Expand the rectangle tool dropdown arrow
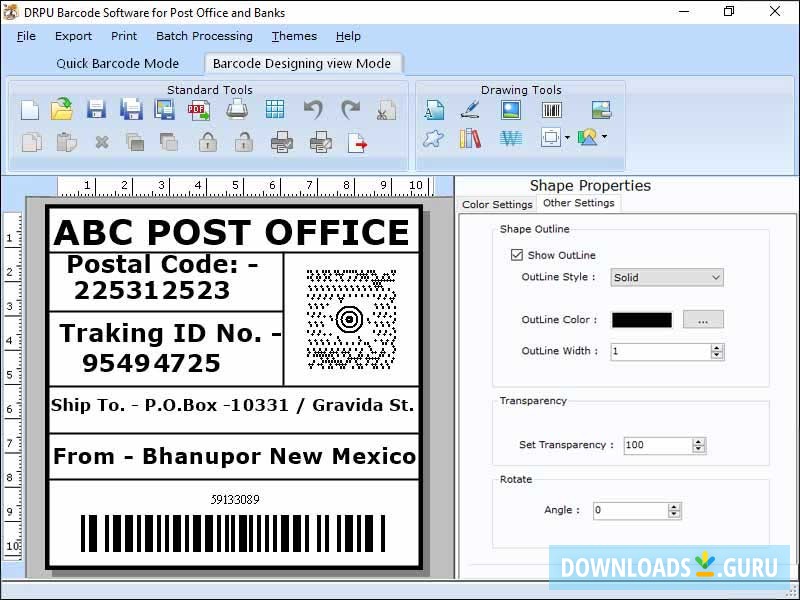 point(567,138)
